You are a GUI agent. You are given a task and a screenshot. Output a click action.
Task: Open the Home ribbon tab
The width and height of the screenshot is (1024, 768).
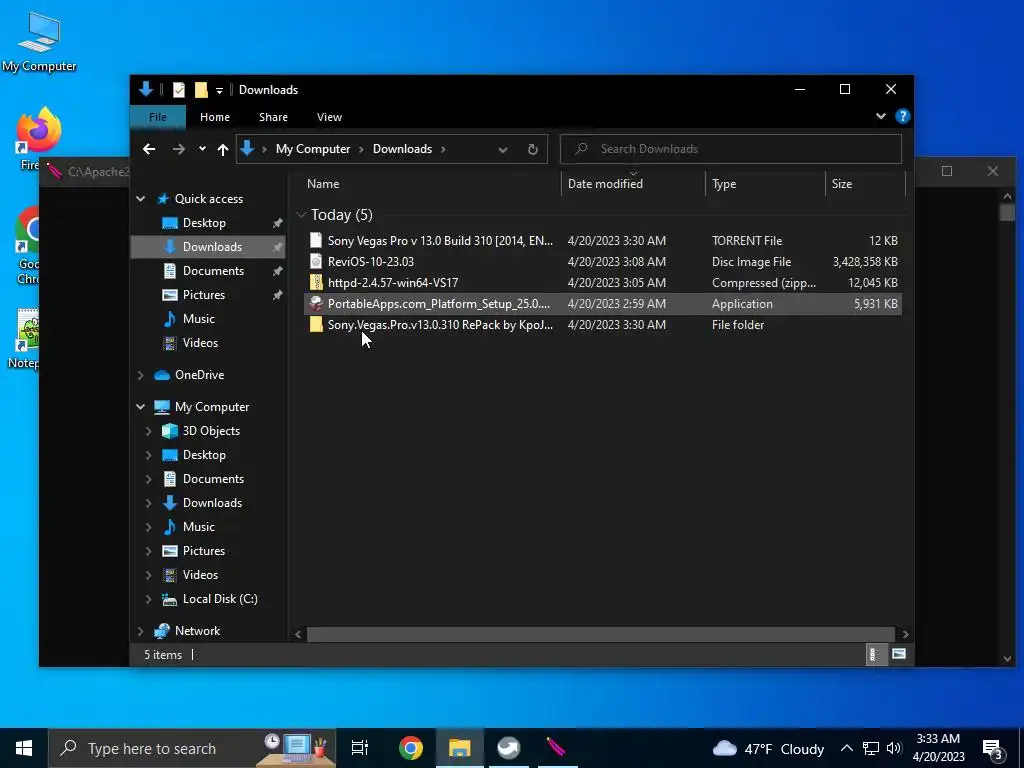215,117
